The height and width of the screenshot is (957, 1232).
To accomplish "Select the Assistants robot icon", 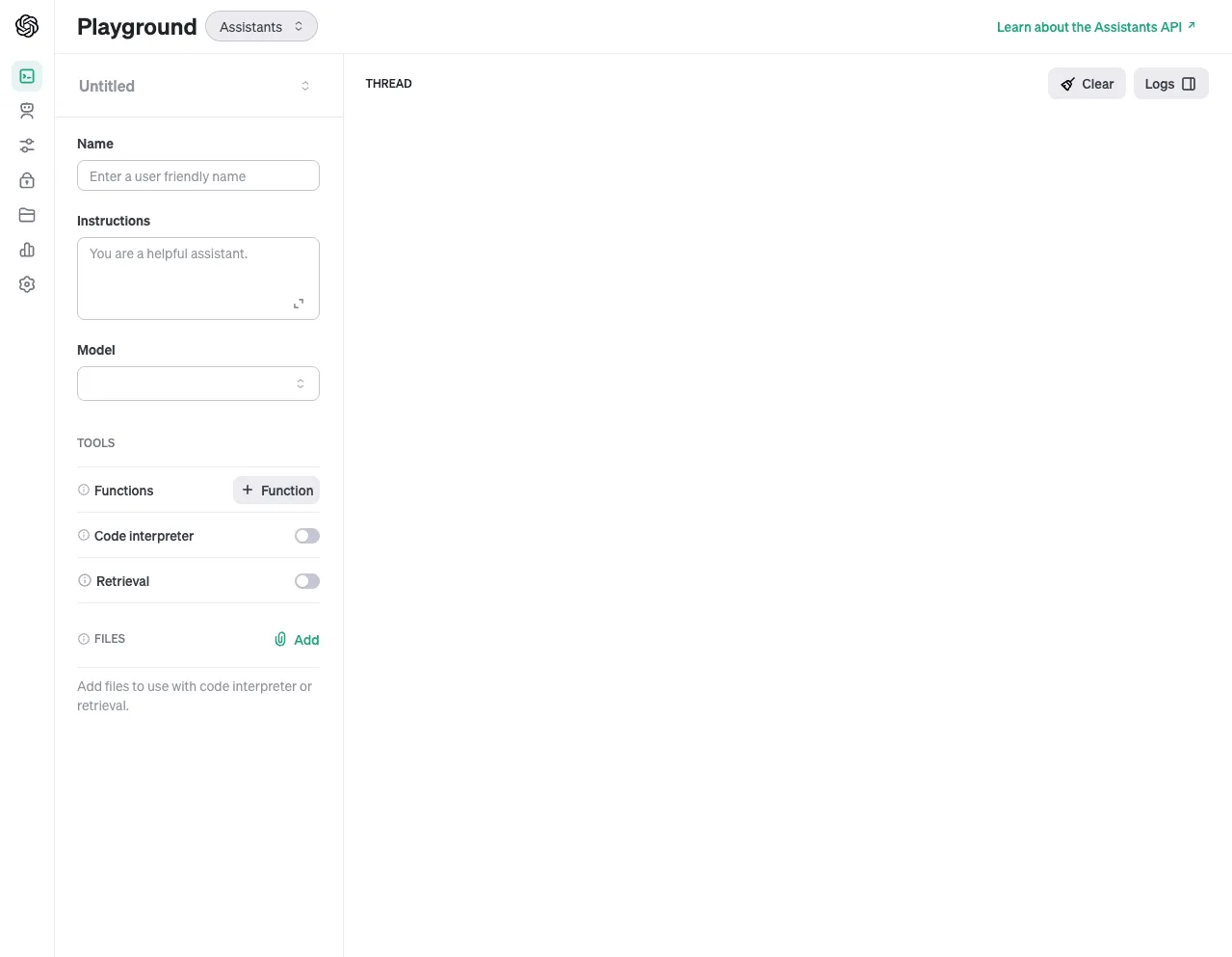I will (26, 110).
